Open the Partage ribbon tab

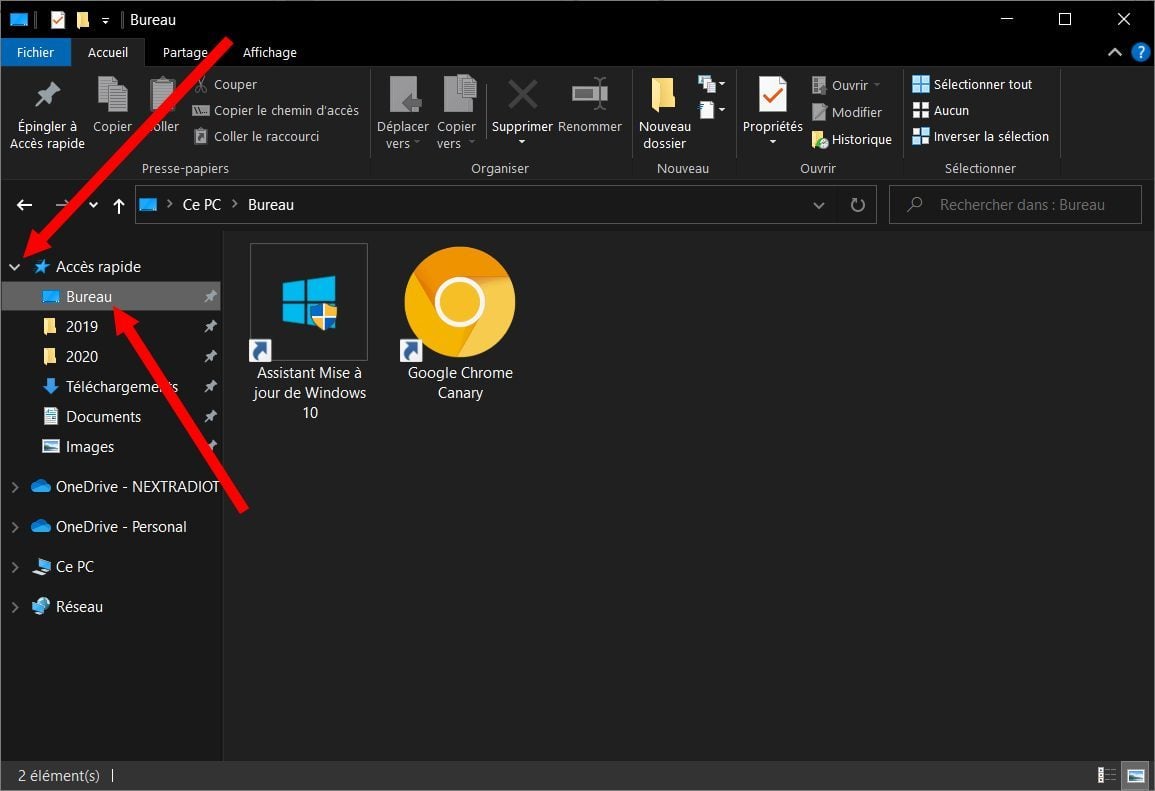[x=185, y=52]
